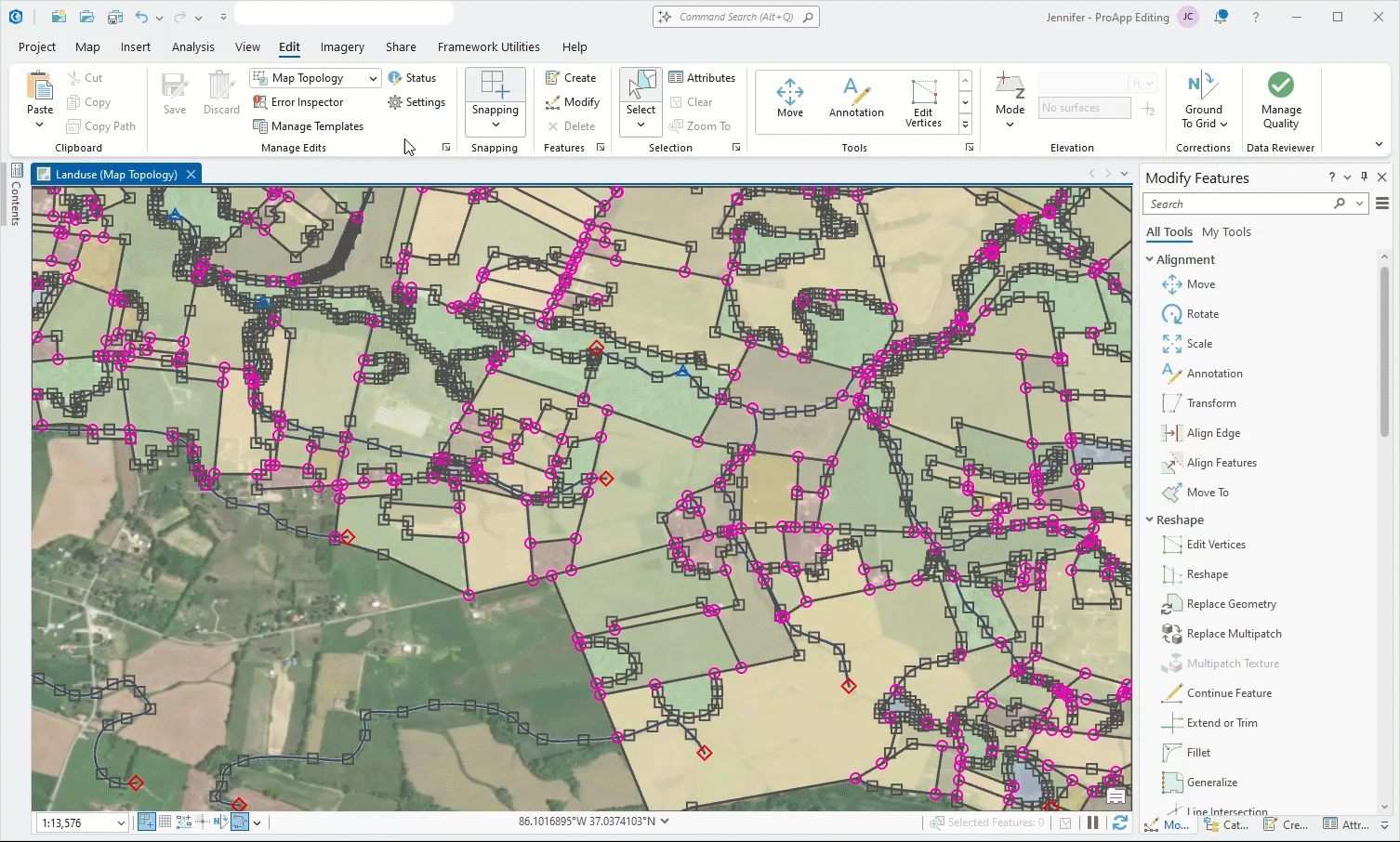Show editing Status
The height and width of the screenshot is (842, 1400).
[412, 78]
